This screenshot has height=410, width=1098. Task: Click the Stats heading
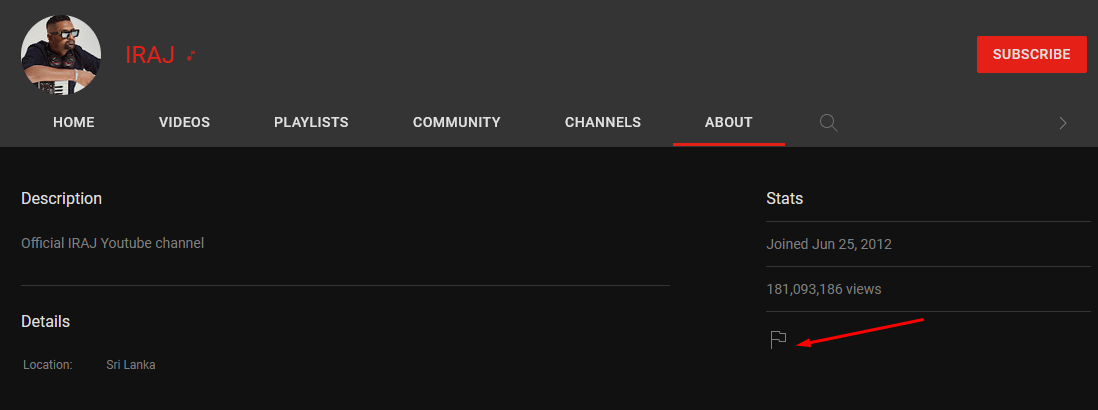[785, 199]
